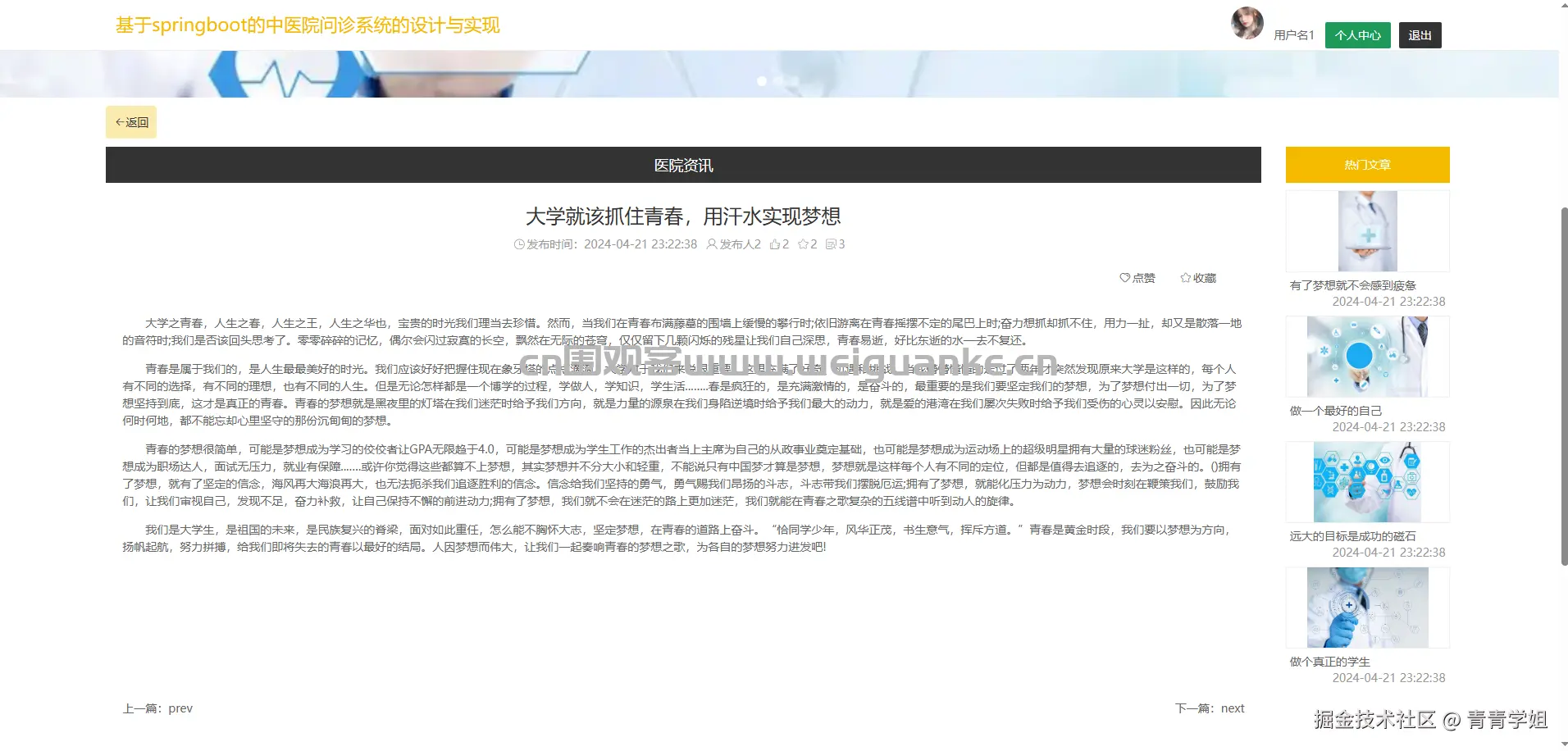Open thumbnail for 有了梦想就不会感到疲惫
Image resolution: width=1568 pixels, height=751 pixels.
click(1367, 231)
